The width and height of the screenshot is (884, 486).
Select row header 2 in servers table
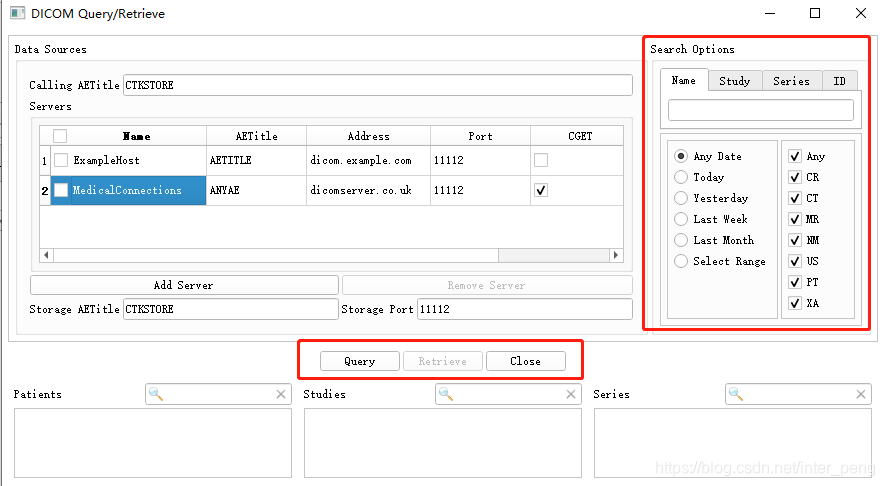tap(45, 191)
